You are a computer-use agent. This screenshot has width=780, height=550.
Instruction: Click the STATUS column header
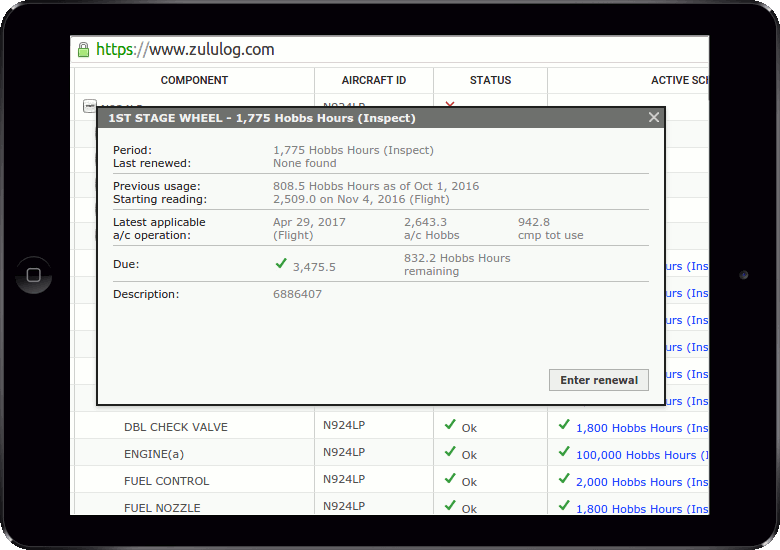490,80
